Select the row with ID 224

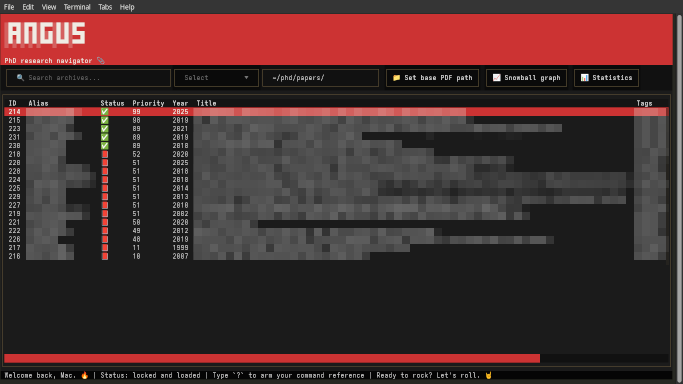pos(335,180)
